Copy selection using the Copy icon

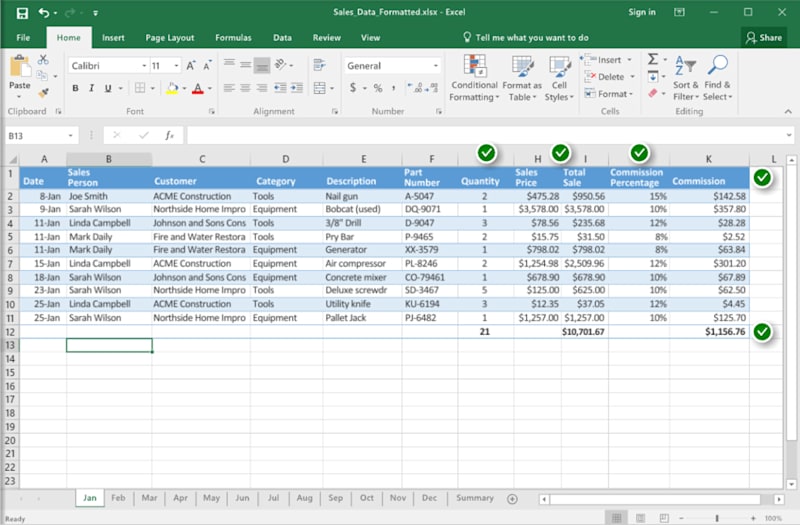coord(42,76)
